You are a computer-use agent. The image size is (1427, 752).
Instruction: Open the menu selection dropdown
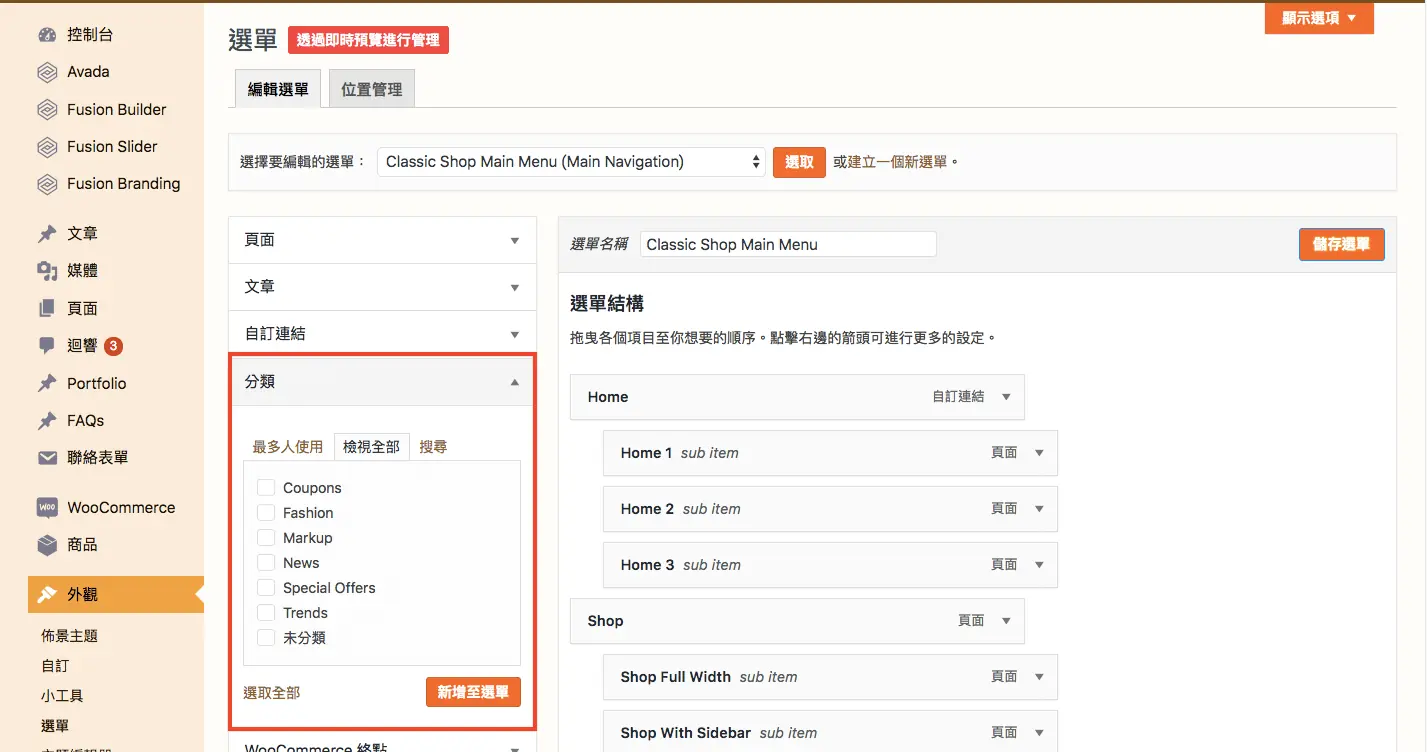(x=571, y=162)
